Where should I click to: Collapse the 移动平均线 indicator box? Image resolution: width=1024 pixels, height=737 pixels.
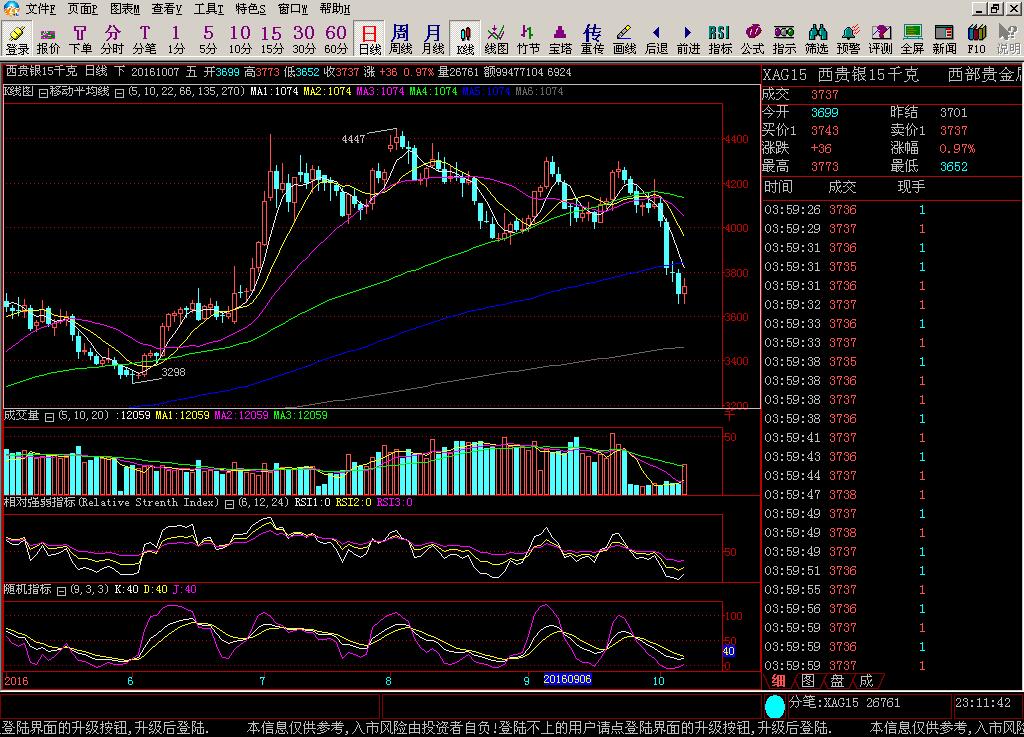(43, 93)
